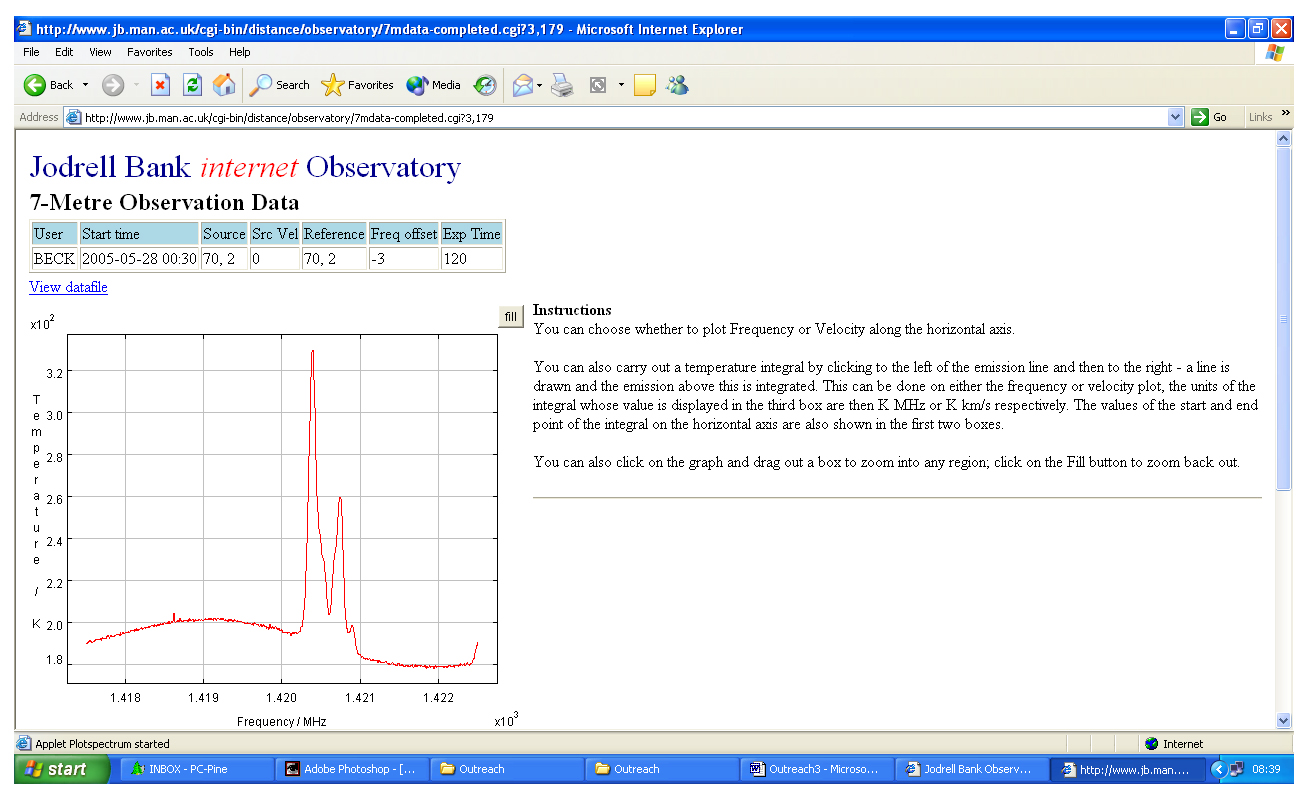Click the Messenger icon in toolbar

pyautogui.click(x=678, y=85)
